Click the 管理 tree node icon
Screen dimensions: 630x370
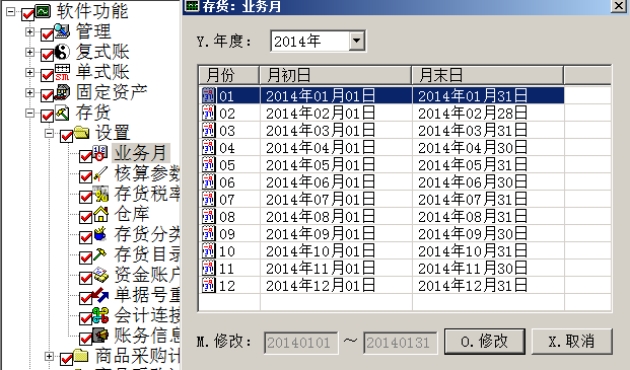pyautogui.click(x=62, y=31)
